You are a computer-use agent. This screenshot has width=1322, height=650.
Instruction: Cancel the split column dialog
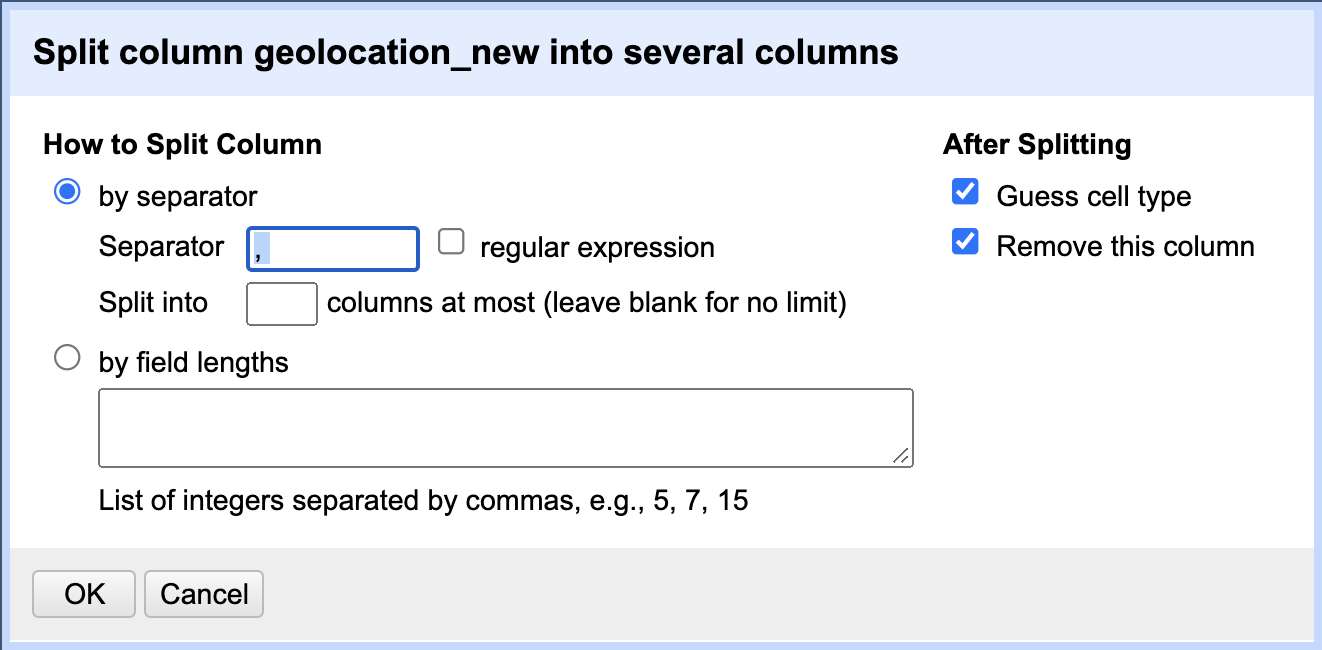[x=203, y=593]
